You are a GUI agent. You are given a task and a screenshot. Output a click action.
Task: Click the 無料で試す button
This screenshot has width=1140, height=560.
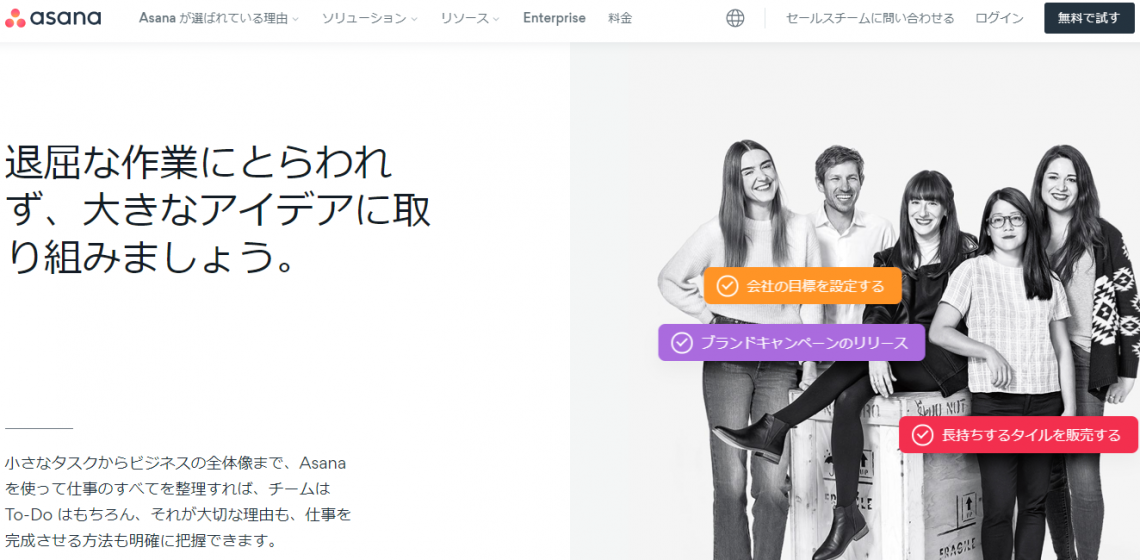[1089, 18]
